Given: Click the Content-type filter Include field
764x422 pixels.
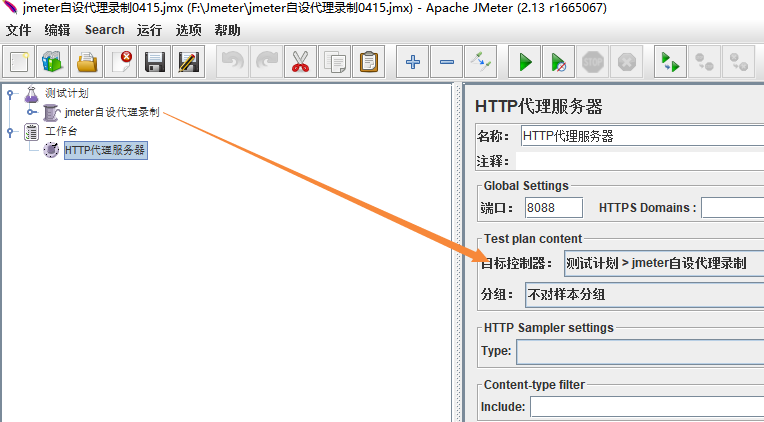Looking at the screenshot, I should [648, 406].
